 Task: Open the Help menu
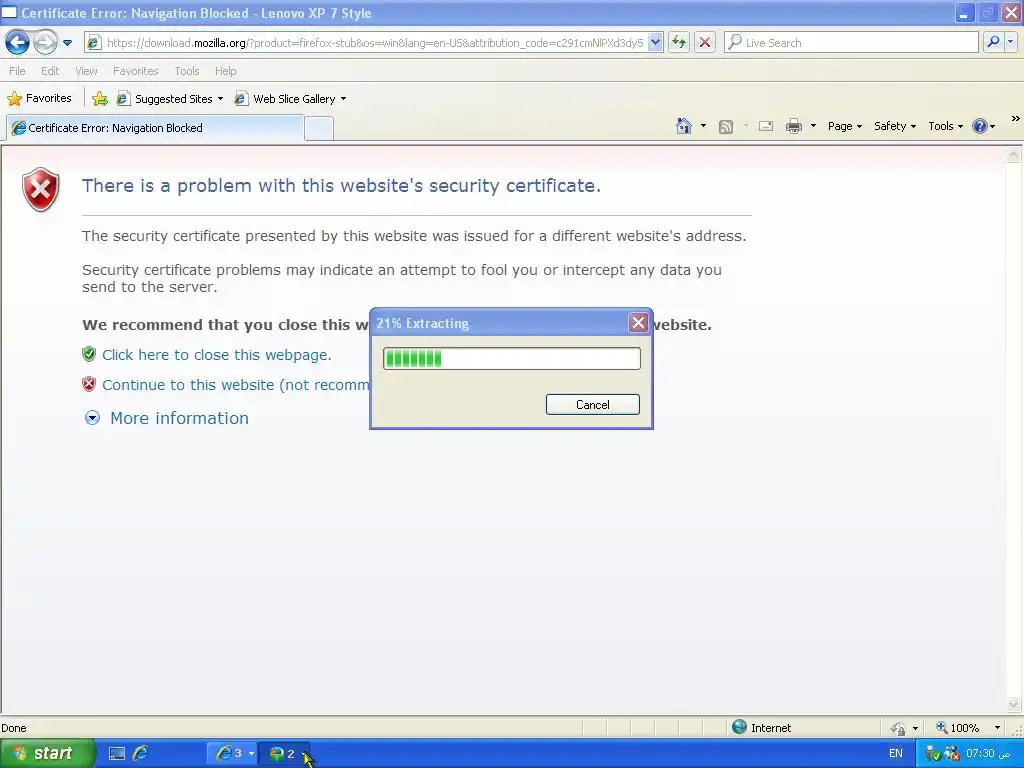click(x=225, y=71)
